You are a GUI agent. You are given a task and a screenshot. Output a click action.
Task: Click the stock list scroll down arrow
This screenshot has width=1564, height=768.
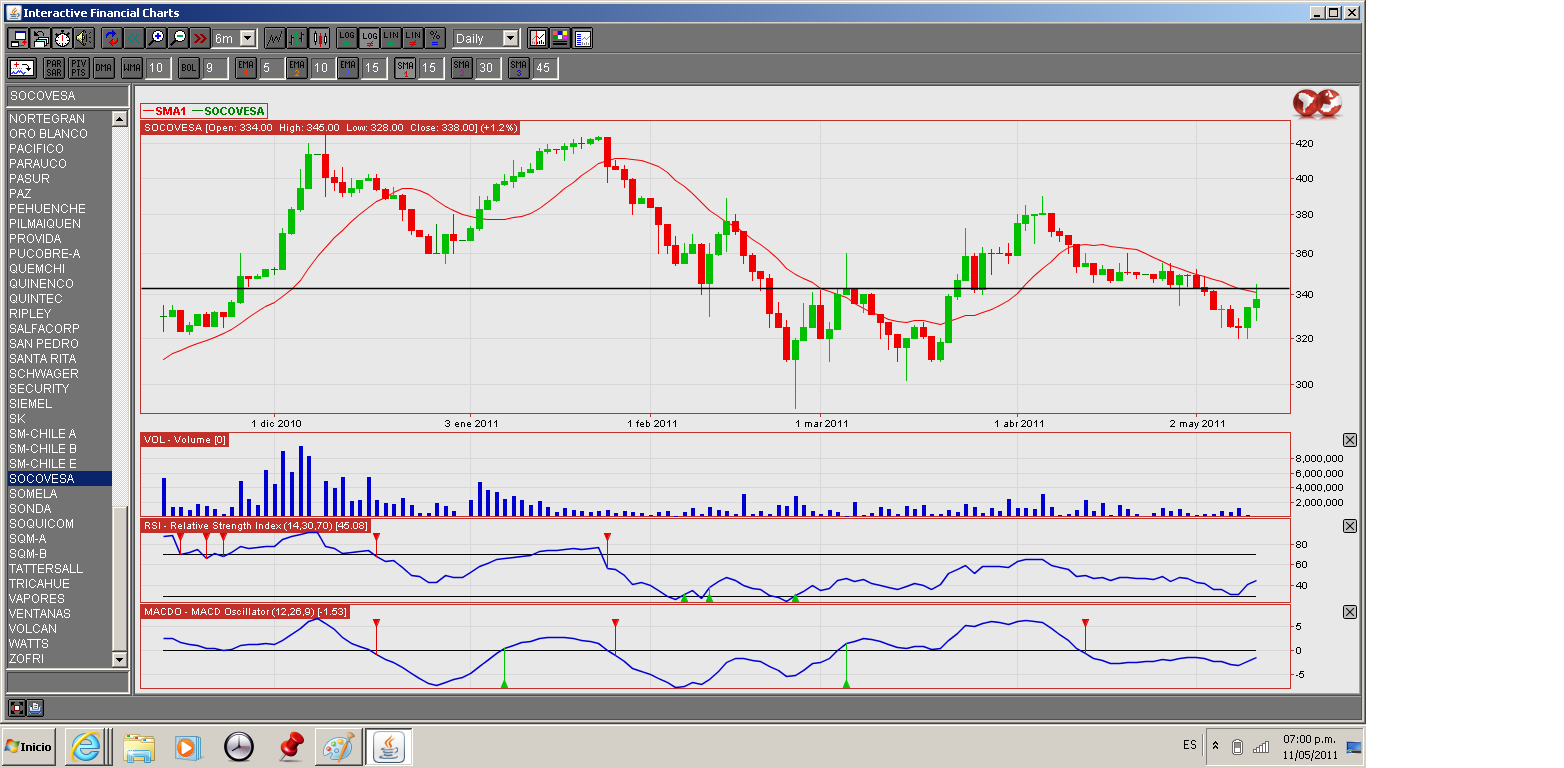120,659
